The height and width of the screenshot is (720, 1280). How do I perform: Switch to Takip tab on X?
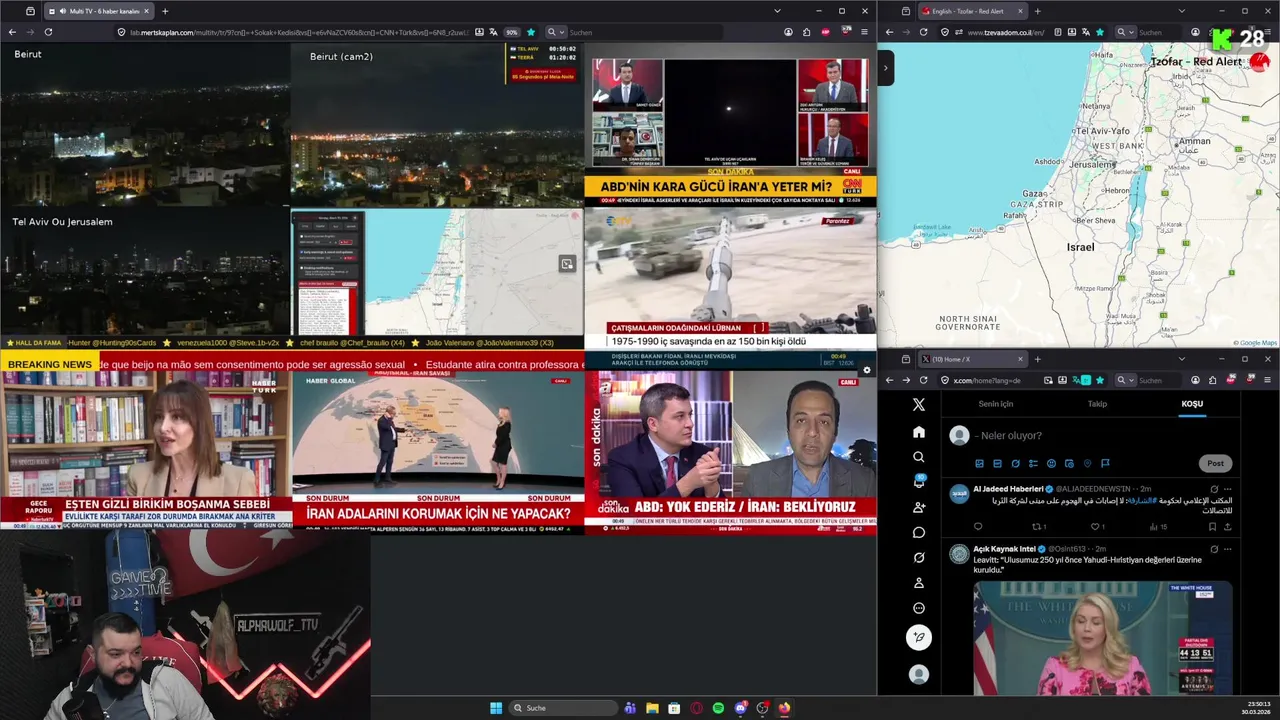pos(1097,404)
